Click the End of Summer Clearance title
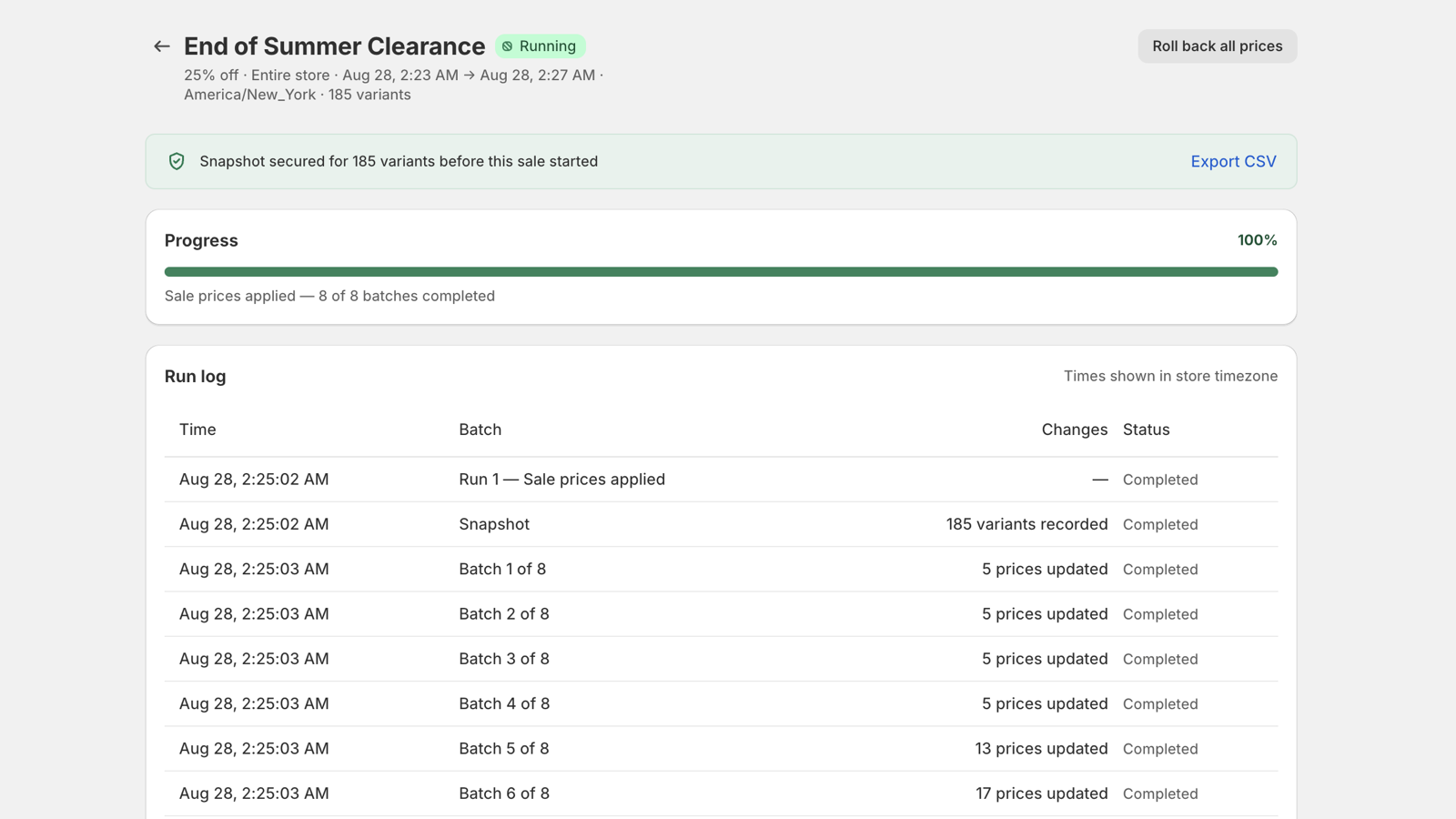Screen dimensions: 1456x819 [x=334, y=46]
